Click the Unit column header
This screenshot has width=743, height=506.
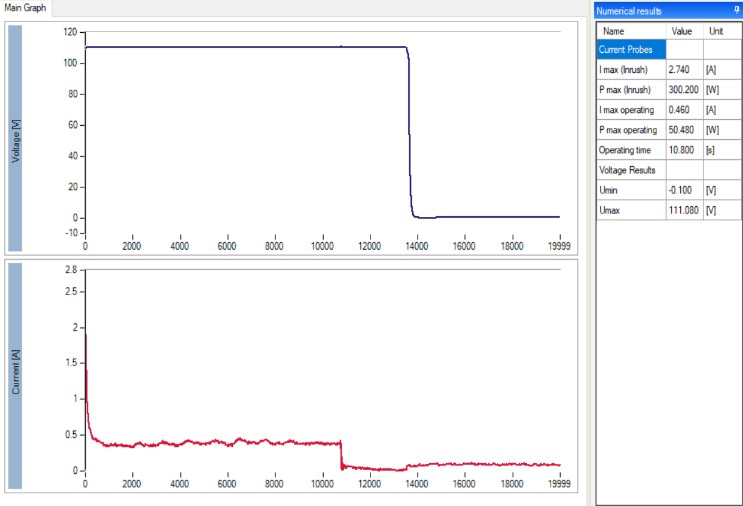click(716, 31)
